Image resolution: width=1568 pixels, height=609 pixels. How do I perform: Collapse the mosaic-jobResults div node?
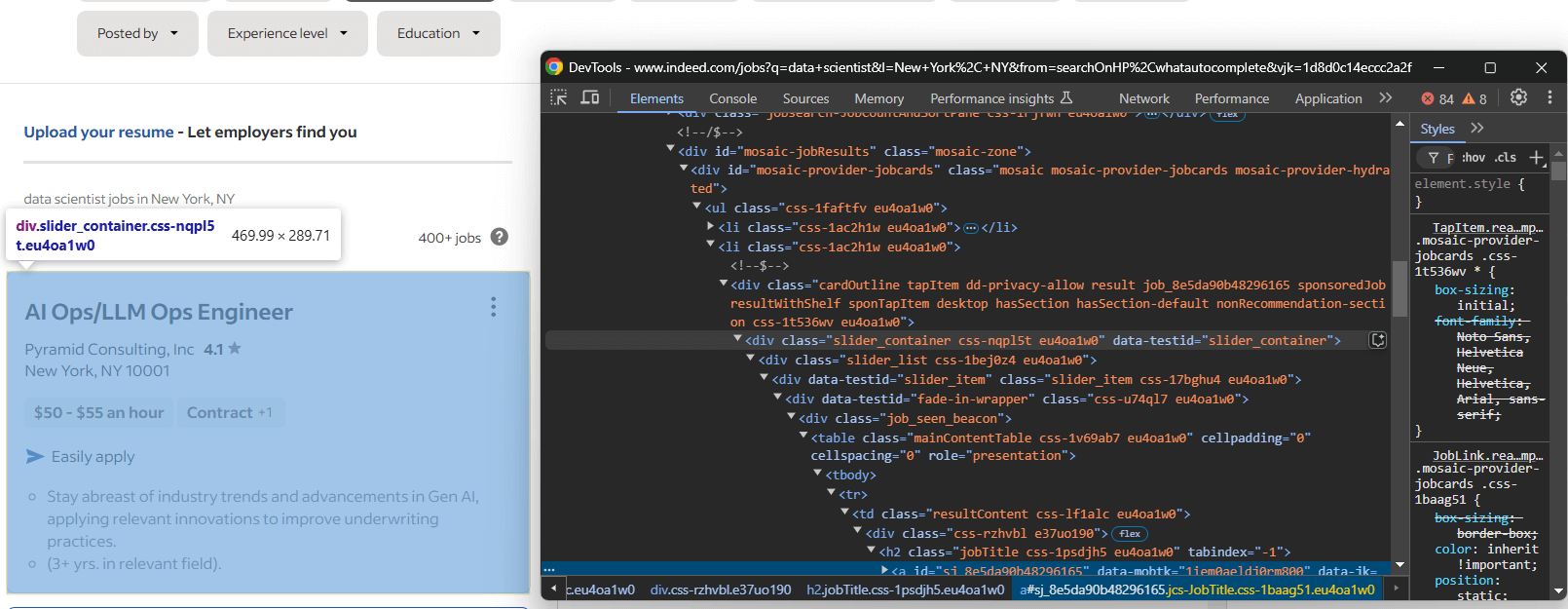[x=670, y=150]
